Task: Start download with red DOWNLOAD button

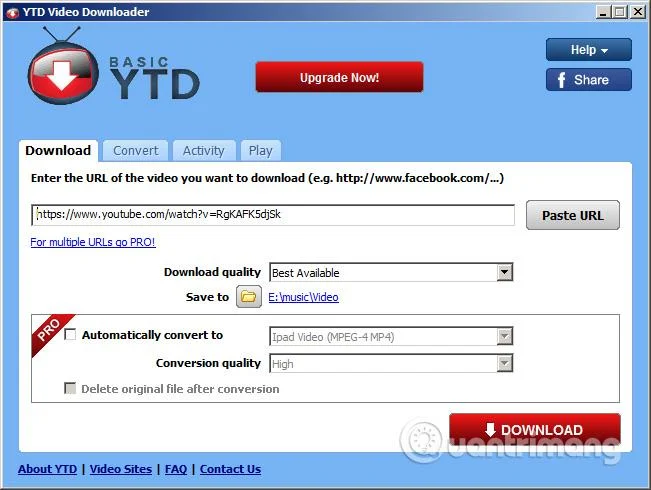Action: point(535,429)
